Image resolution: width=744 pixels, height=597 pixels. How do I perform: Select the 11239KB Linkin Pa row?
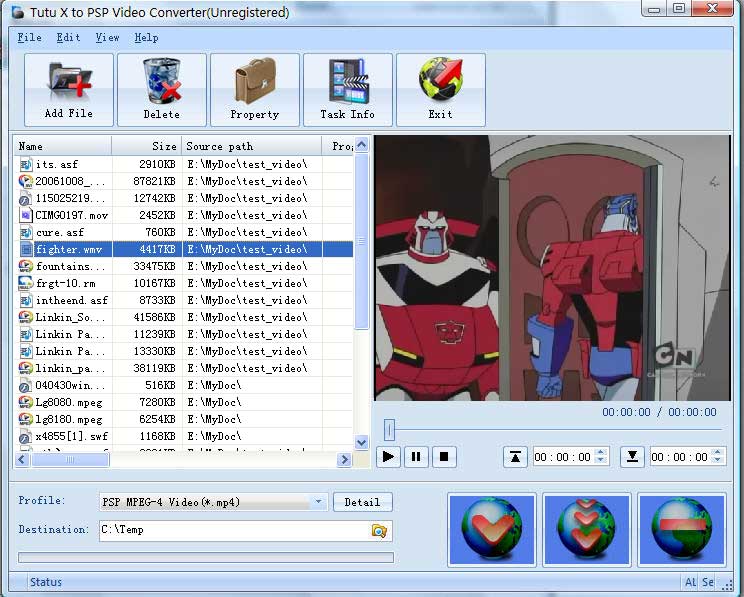pyautogui.click(x=184, y=334)
